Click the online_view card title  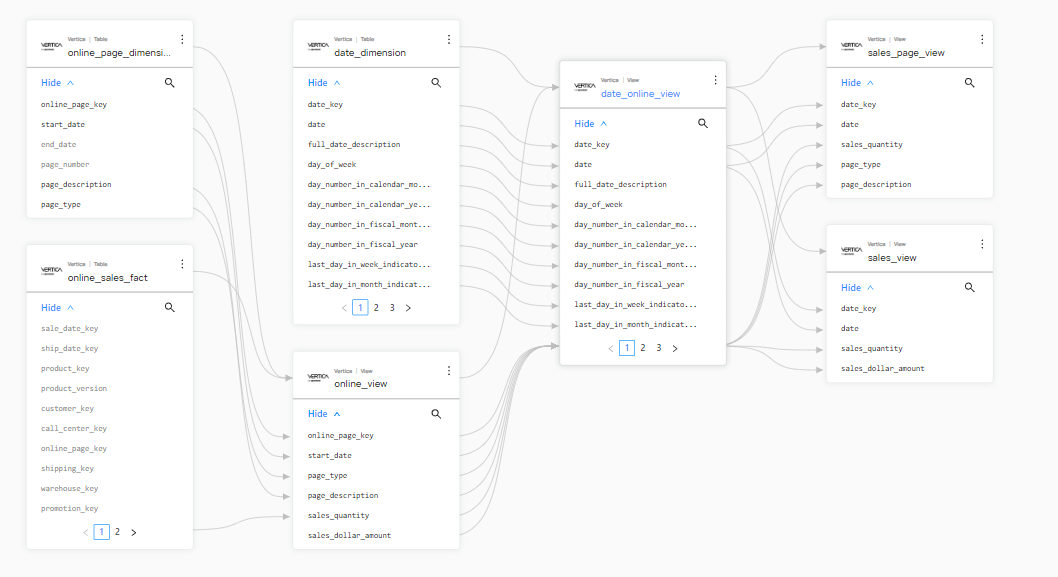(x=360, y=384)
